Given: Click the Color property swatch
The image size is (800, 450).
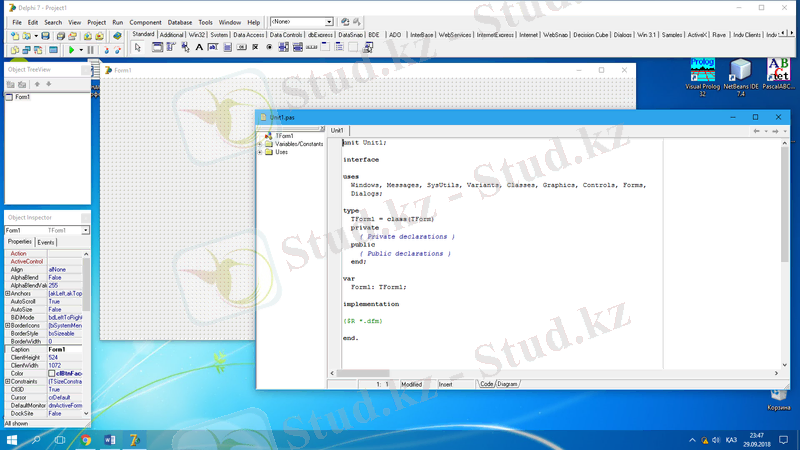Looking at the screenshot, I should pos(52,373).
